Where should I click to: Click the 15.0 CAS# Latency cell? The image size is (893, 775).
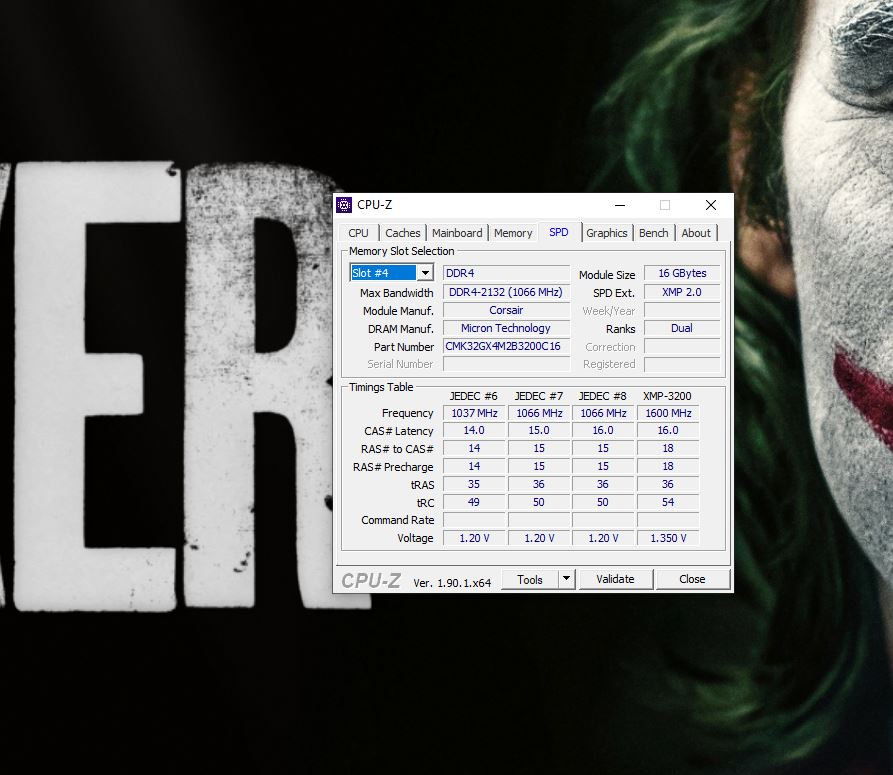coord(539,430)
